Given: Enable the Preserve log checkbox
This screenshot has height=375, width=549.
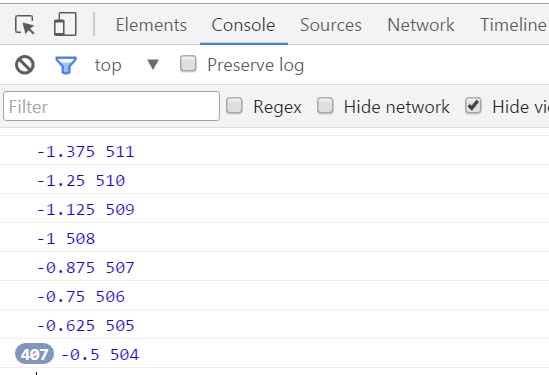Looking at the screenshot, I should (x=188, y=64).
